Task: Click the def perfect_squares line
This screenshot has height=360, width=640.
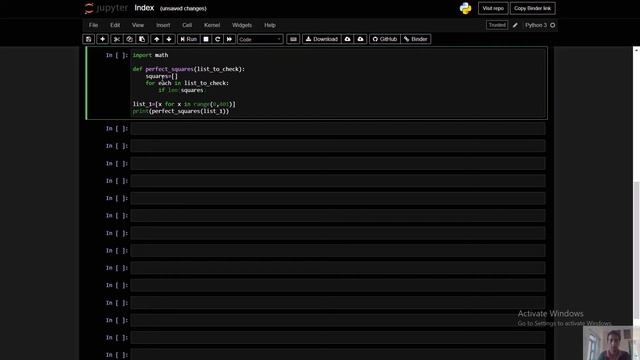Action: (189, 69)
